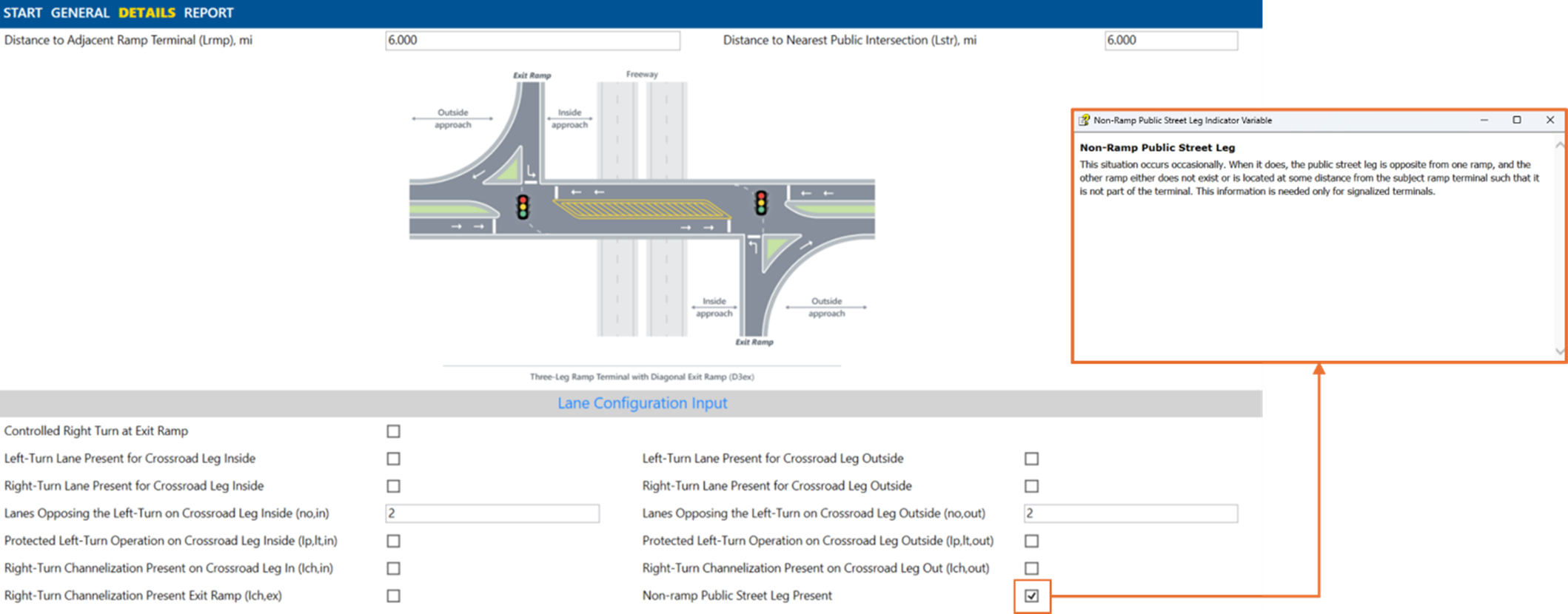Focus Lanes Opposing Left-Turn Crossroad Leg Inside field

coord(492,513)
